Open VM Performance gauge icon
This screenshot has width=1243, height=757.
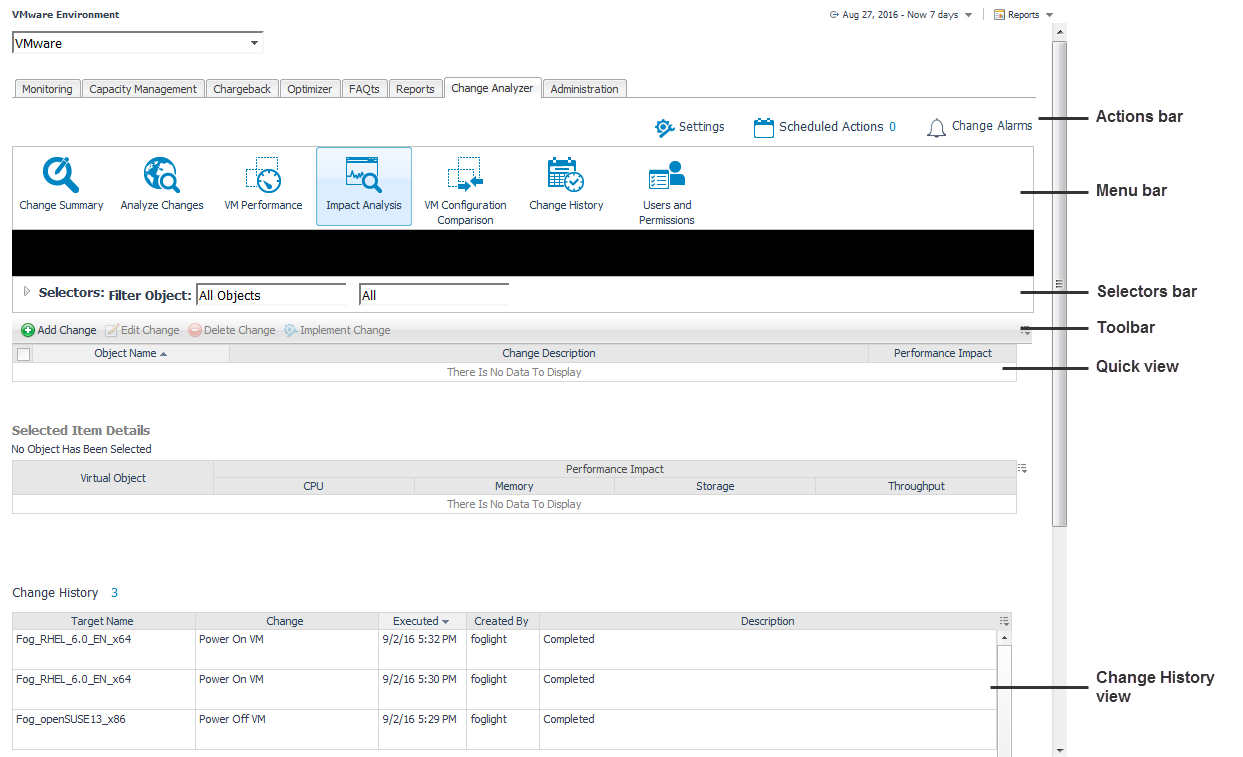point(263,176)
